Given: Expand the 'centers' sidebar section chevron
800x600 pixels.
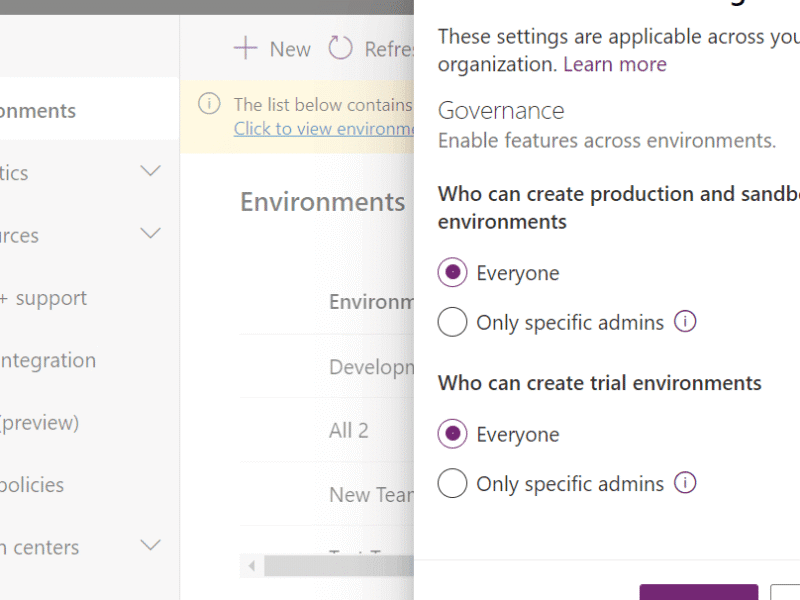Looking at the screenshot, I should pyautogui.click(x=151, y=545).
